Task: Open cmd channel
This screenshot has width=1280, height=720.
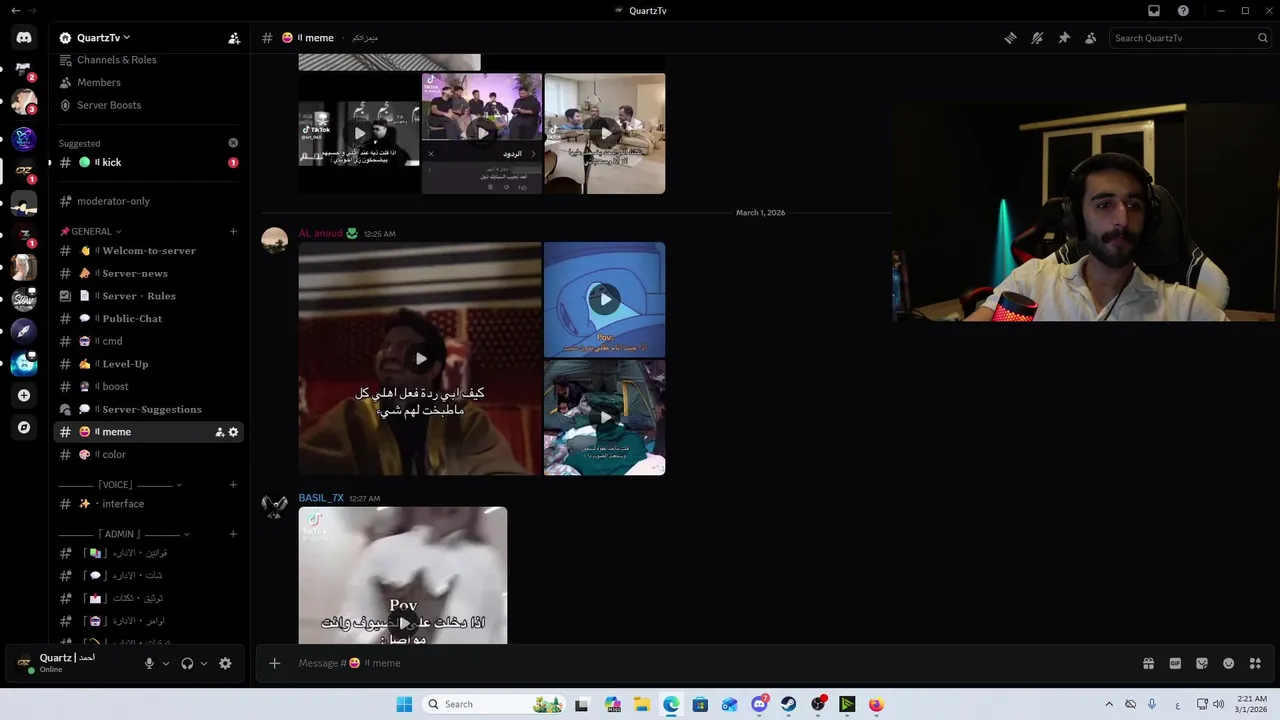Action: 148,341
